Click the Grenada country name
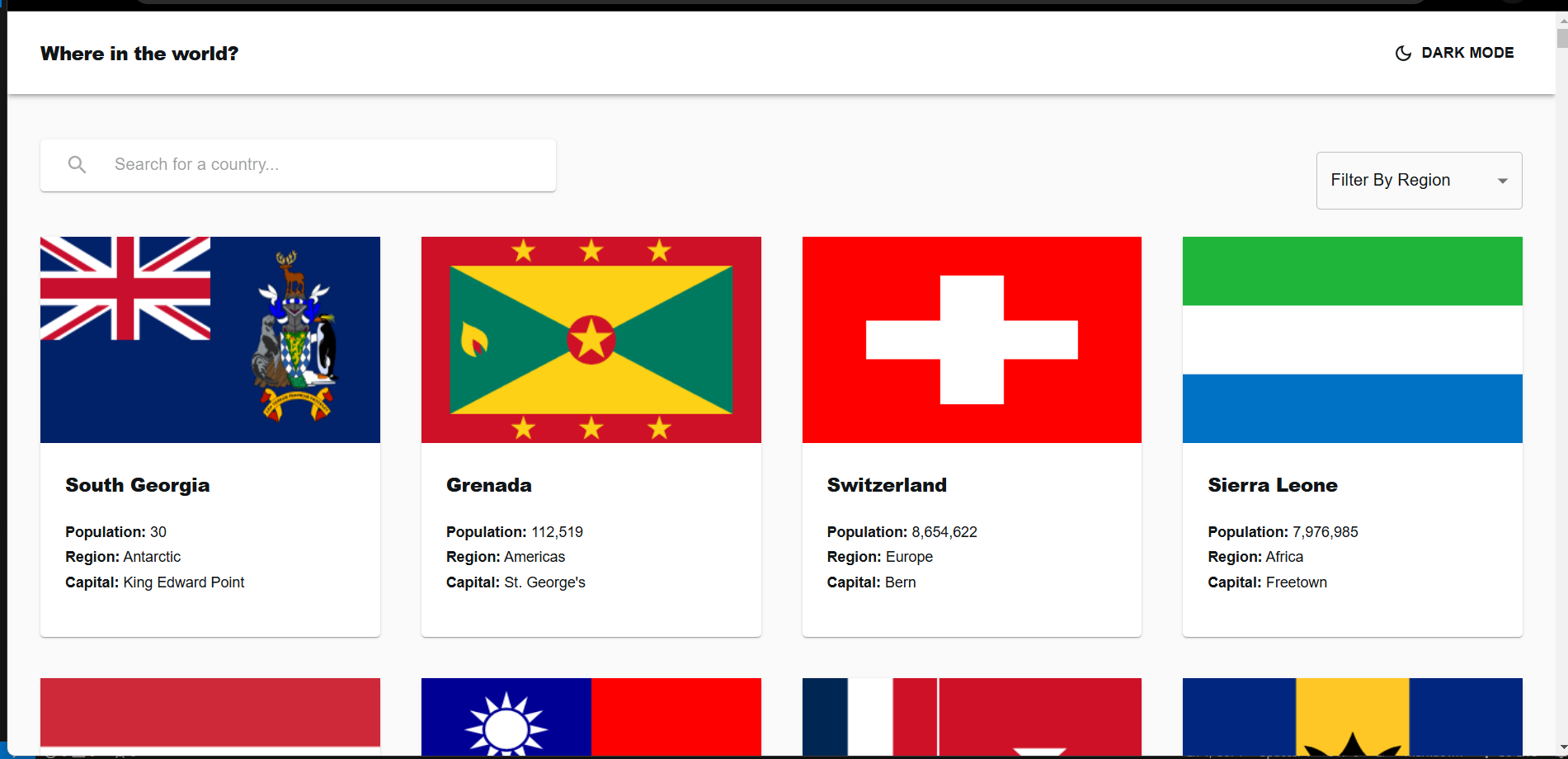This screenshot has width=1568, height=759. (489, 485)
